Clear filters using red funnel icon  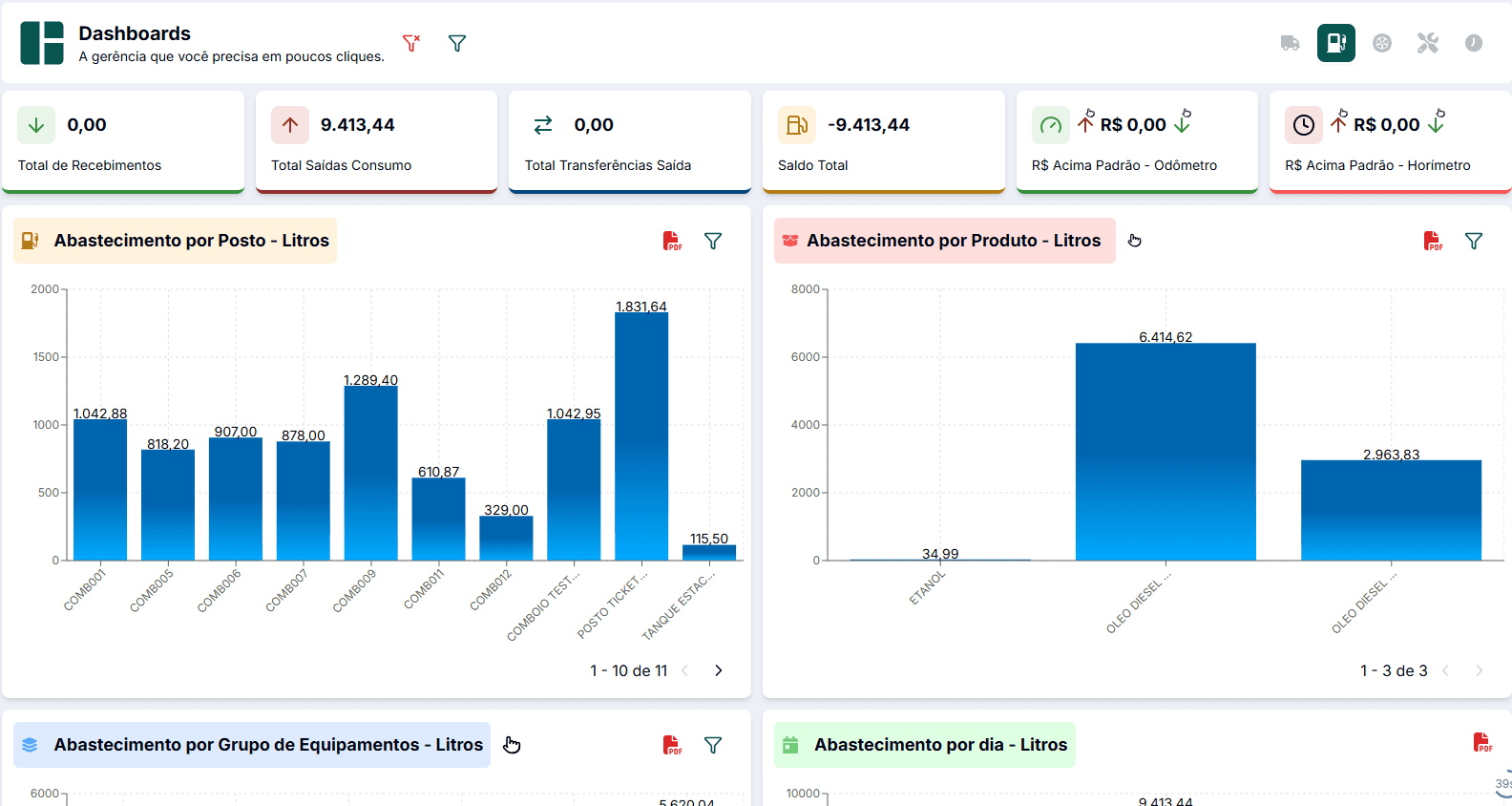click(411, 43)
